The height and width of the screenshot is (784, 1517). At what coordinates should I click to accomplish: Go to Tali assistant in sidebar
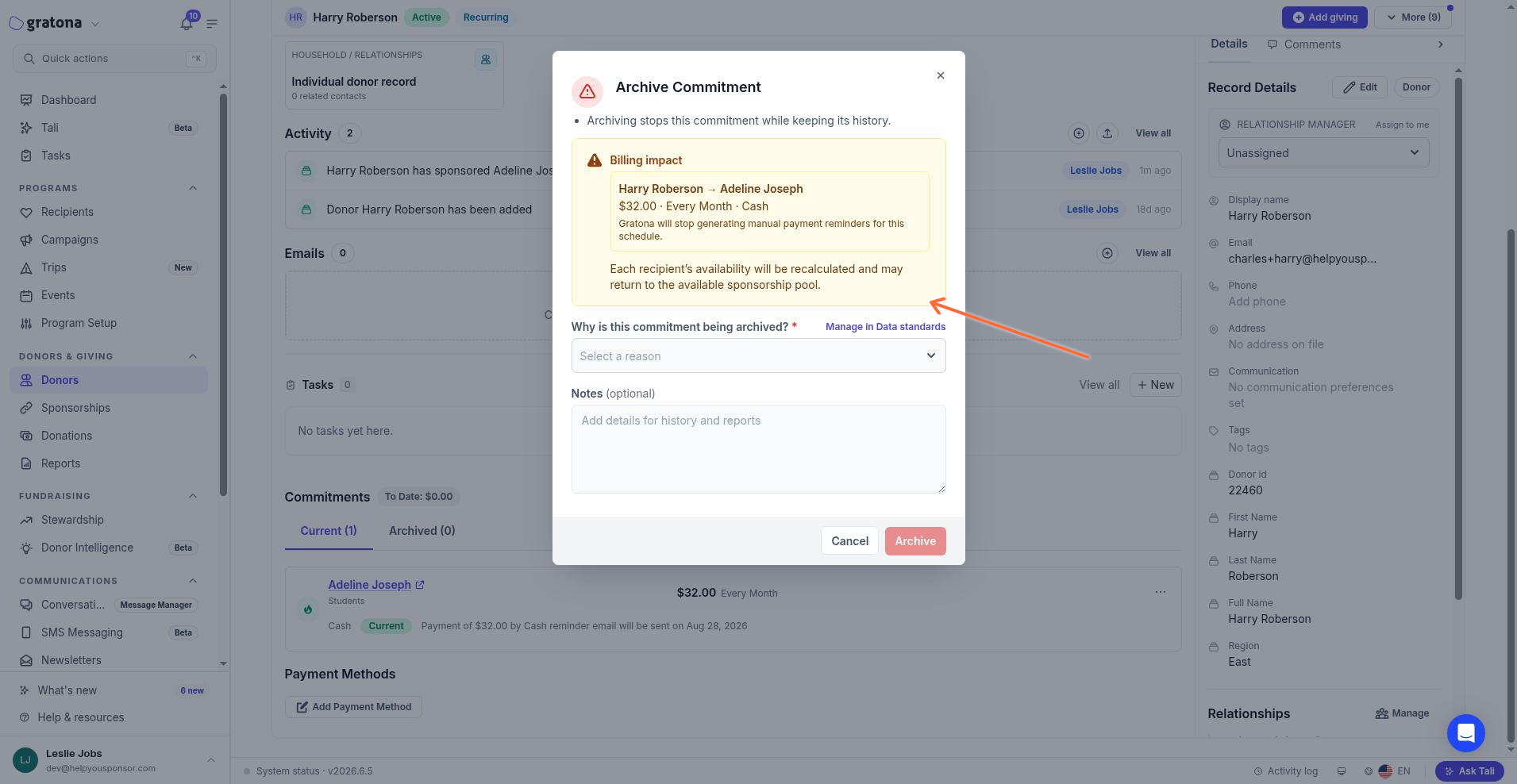109,128
